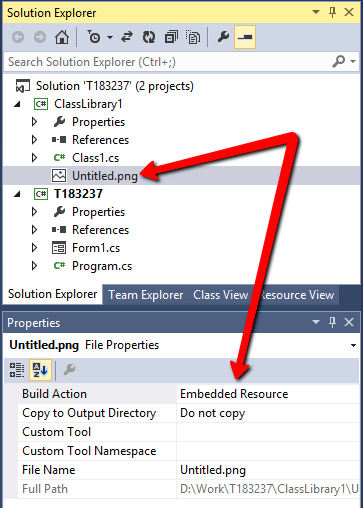Click Sync with Active Document arrows
This screenshot has height=508, width=363.
(127, 37)
